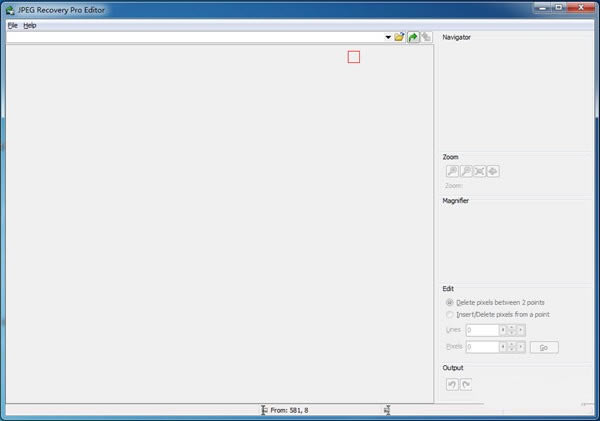Click the open folder icon in toolbar
Viewport: 600px width, 421px height.
(x=400, y=37)
